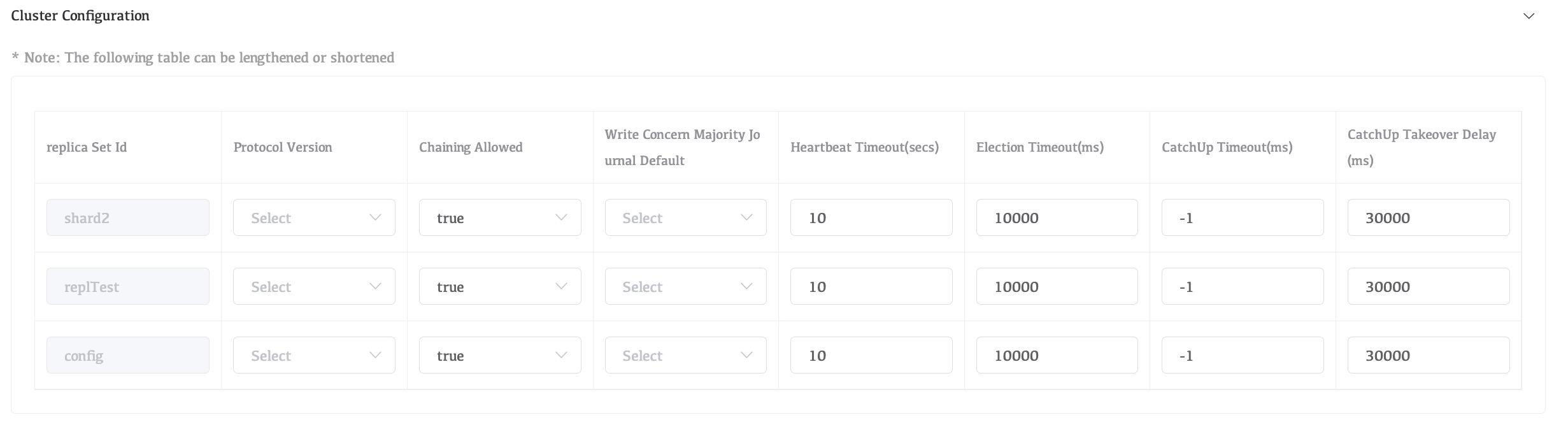Select Write Concern Majority Journal Default for replTest
1568x436 pixels.
click(685, 286)
